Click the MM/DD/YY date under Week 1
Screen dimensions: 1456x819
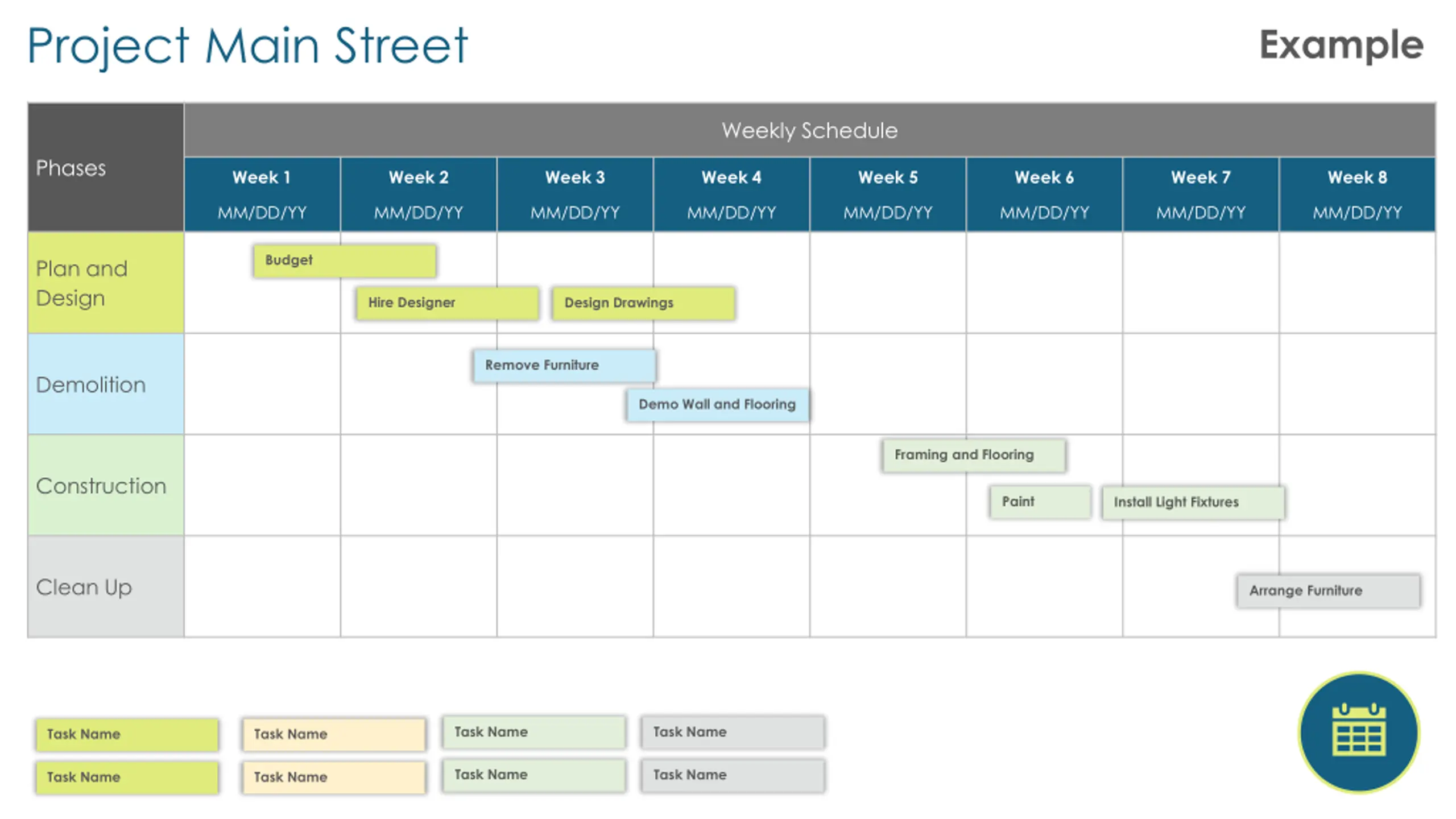click(x=262, y=213)
